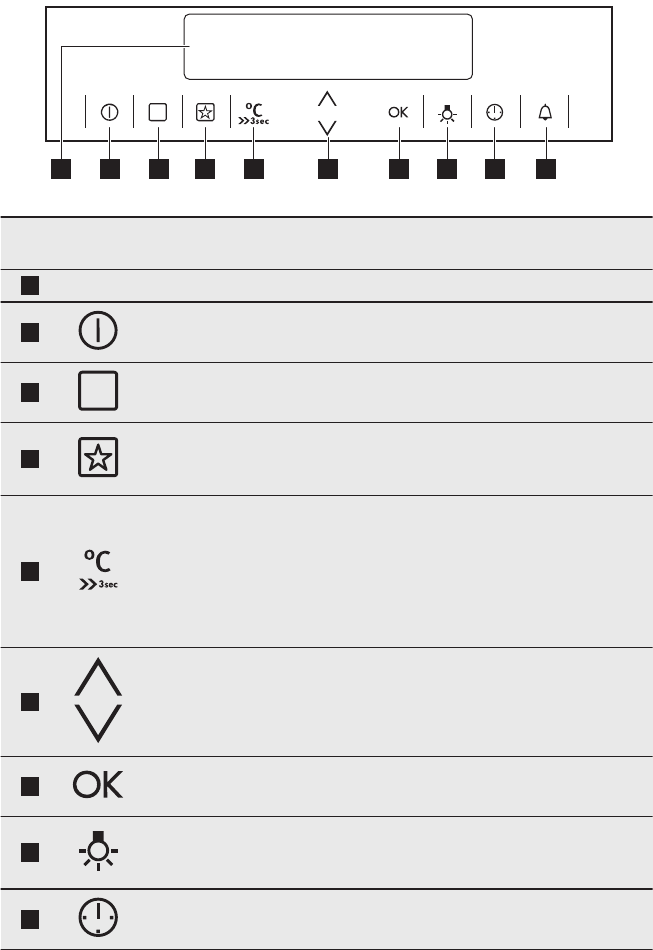Select the large square icon in legend table
The image size is (653, 950).
98,391
